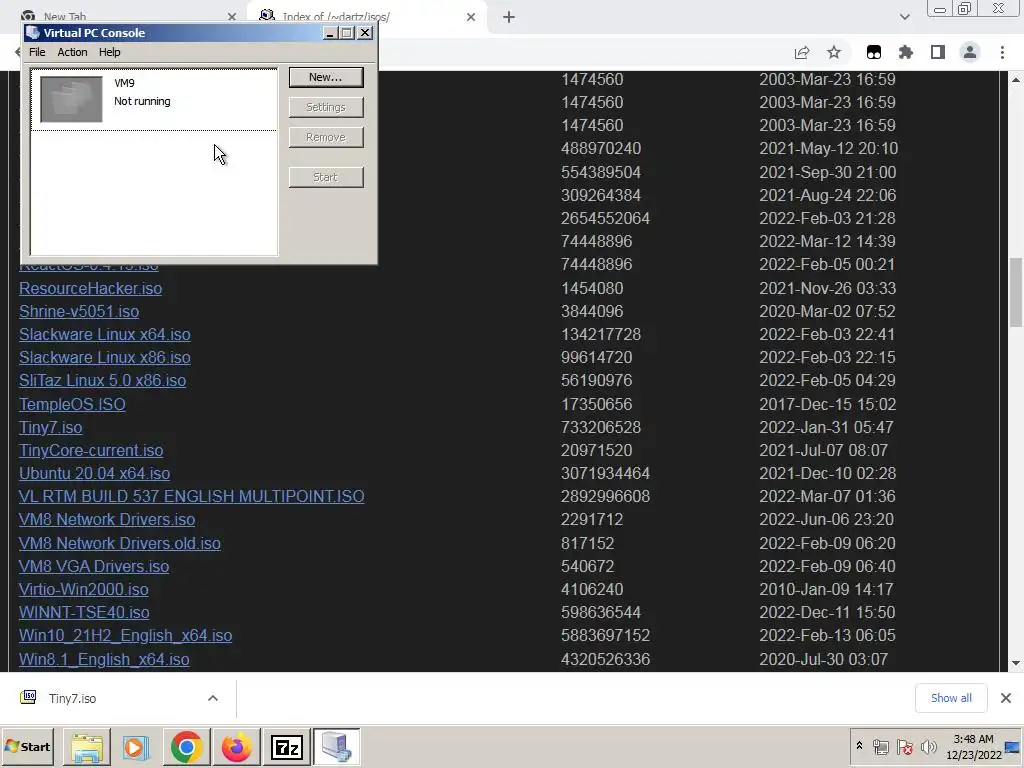
Task: Switch to the Index of isos tab
Action: point(336,16)
